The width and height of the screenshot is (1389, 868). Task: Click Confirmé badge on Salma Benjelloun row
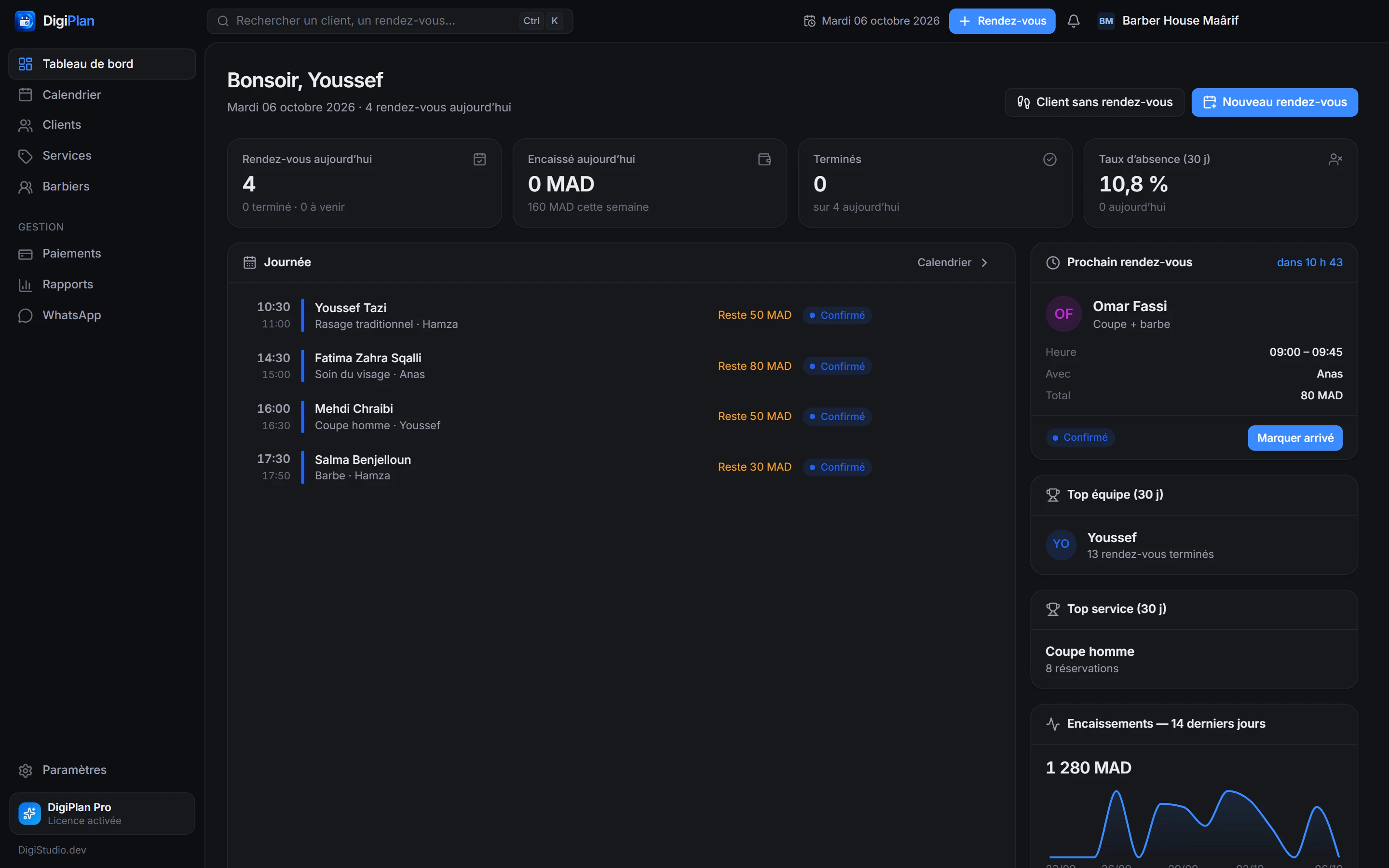(x=837, y=467)
